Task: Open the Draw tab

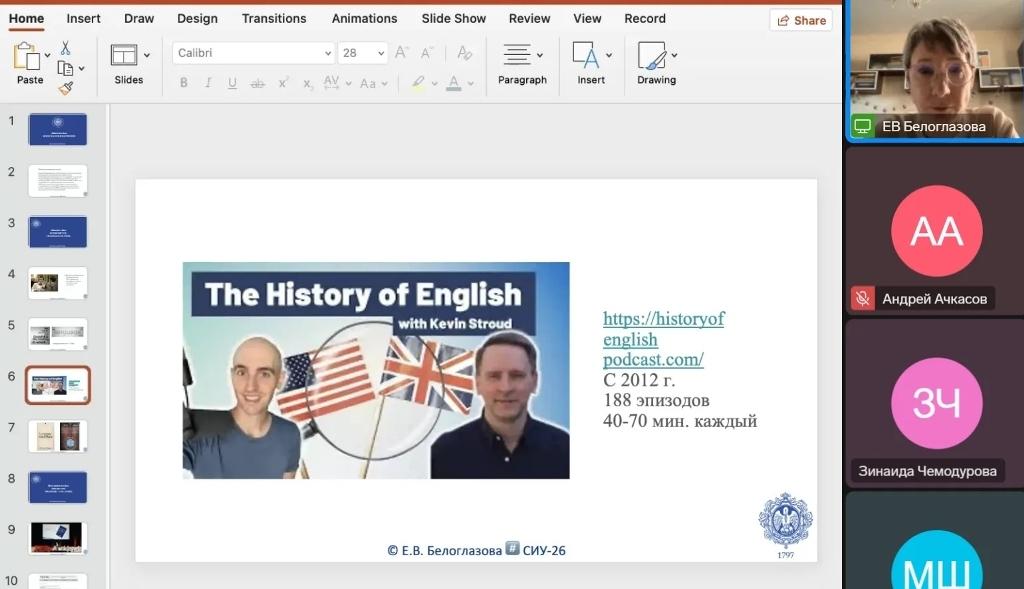Action: coord(139,18)
